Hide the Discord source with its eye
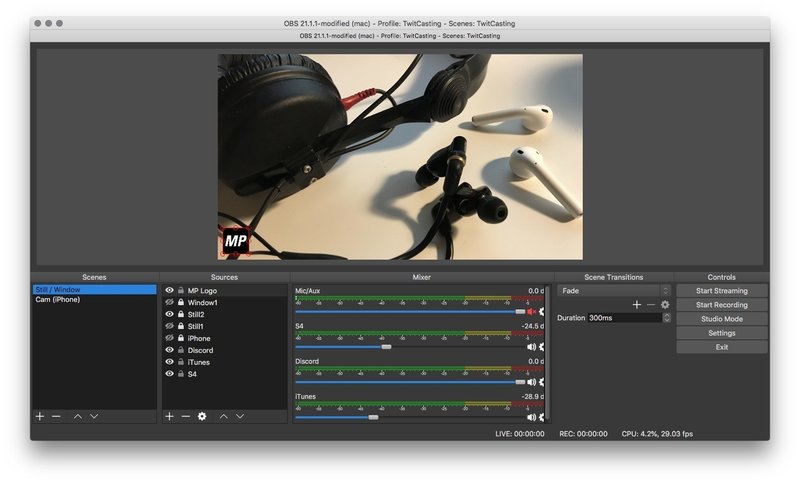 click(169, 350)
